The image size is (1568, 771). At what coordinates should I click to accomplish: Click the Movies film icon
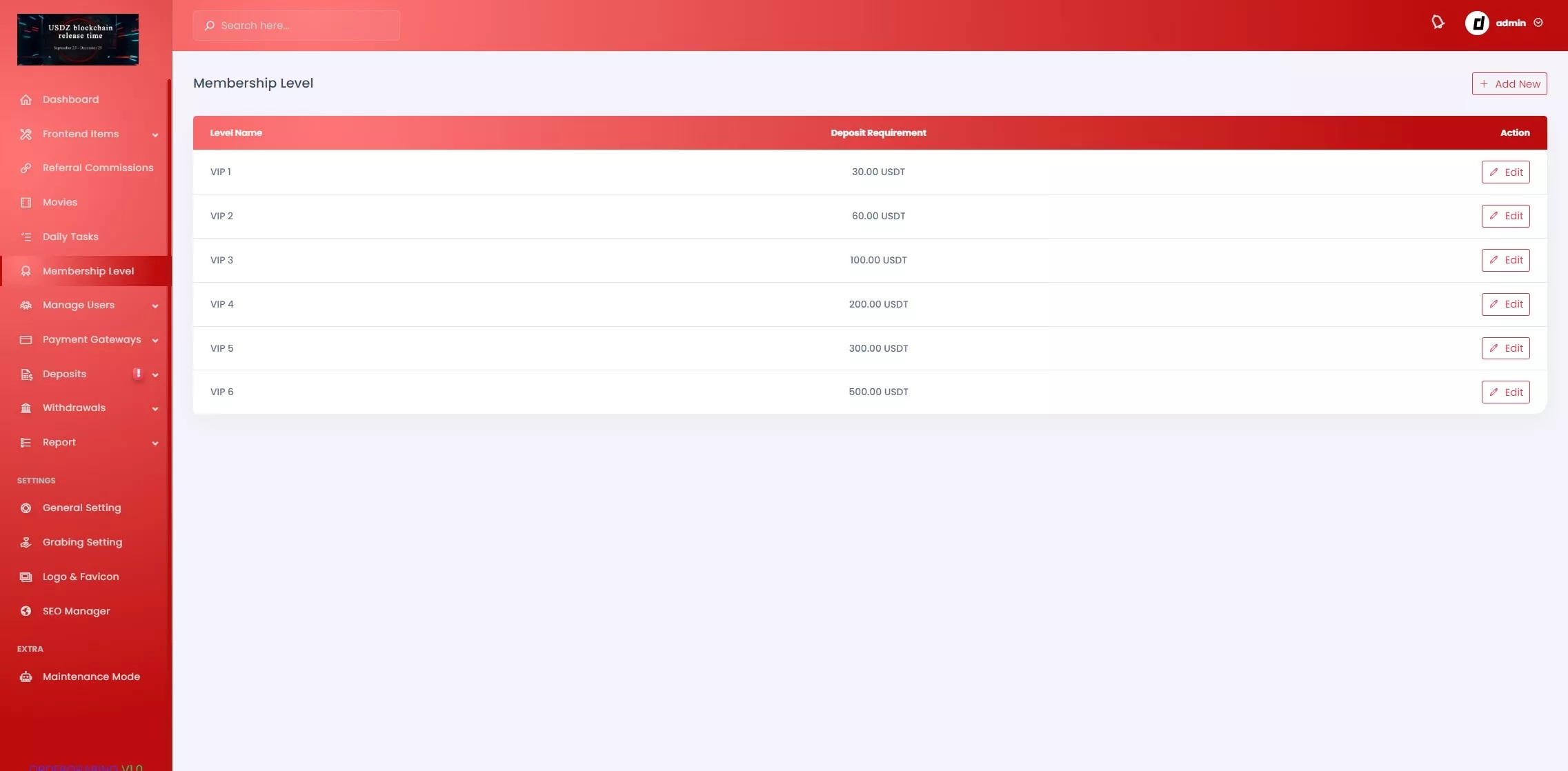pos(26,202)
